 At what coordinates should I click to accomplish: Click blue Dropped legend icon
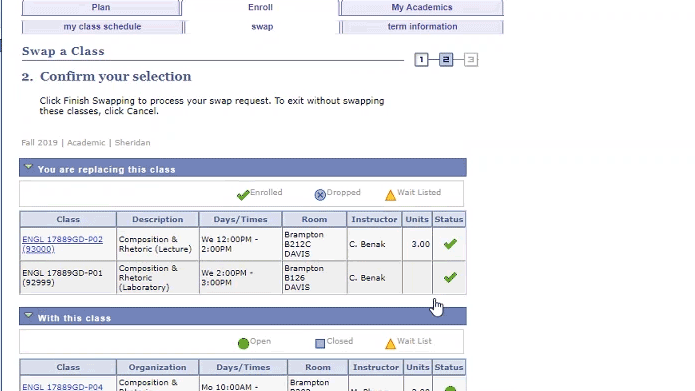(320, 195)
